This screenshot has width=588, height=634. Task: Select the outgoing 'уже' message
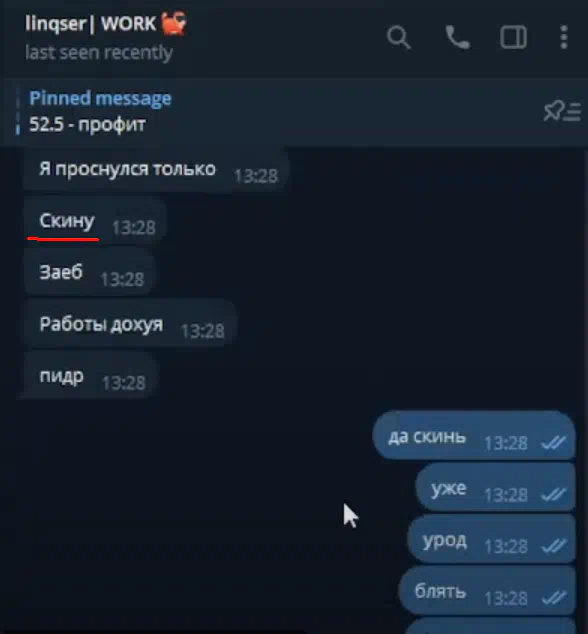(495, 488)
